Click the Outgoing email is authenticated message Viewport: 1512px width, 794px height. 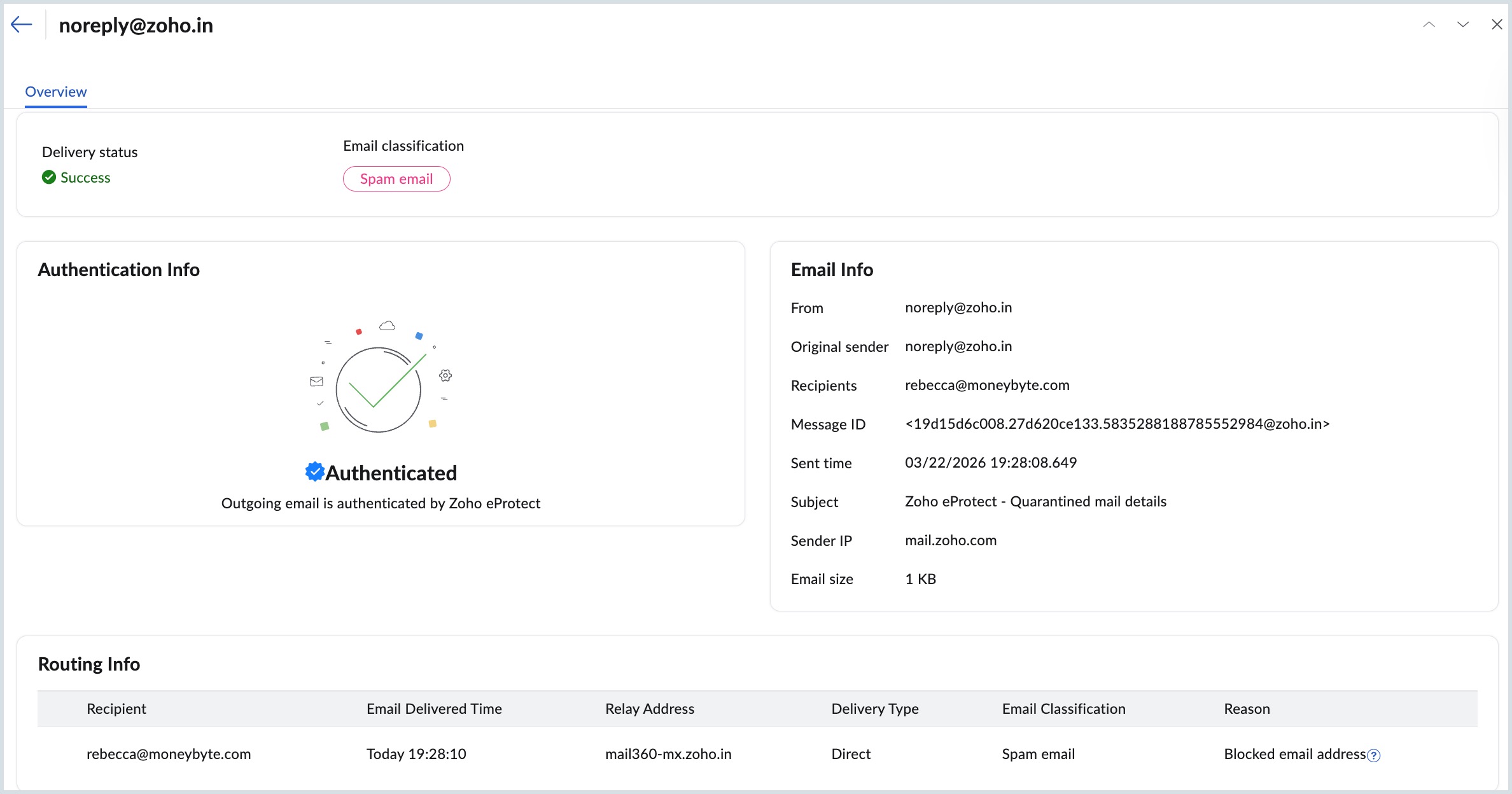click(381, 503)
